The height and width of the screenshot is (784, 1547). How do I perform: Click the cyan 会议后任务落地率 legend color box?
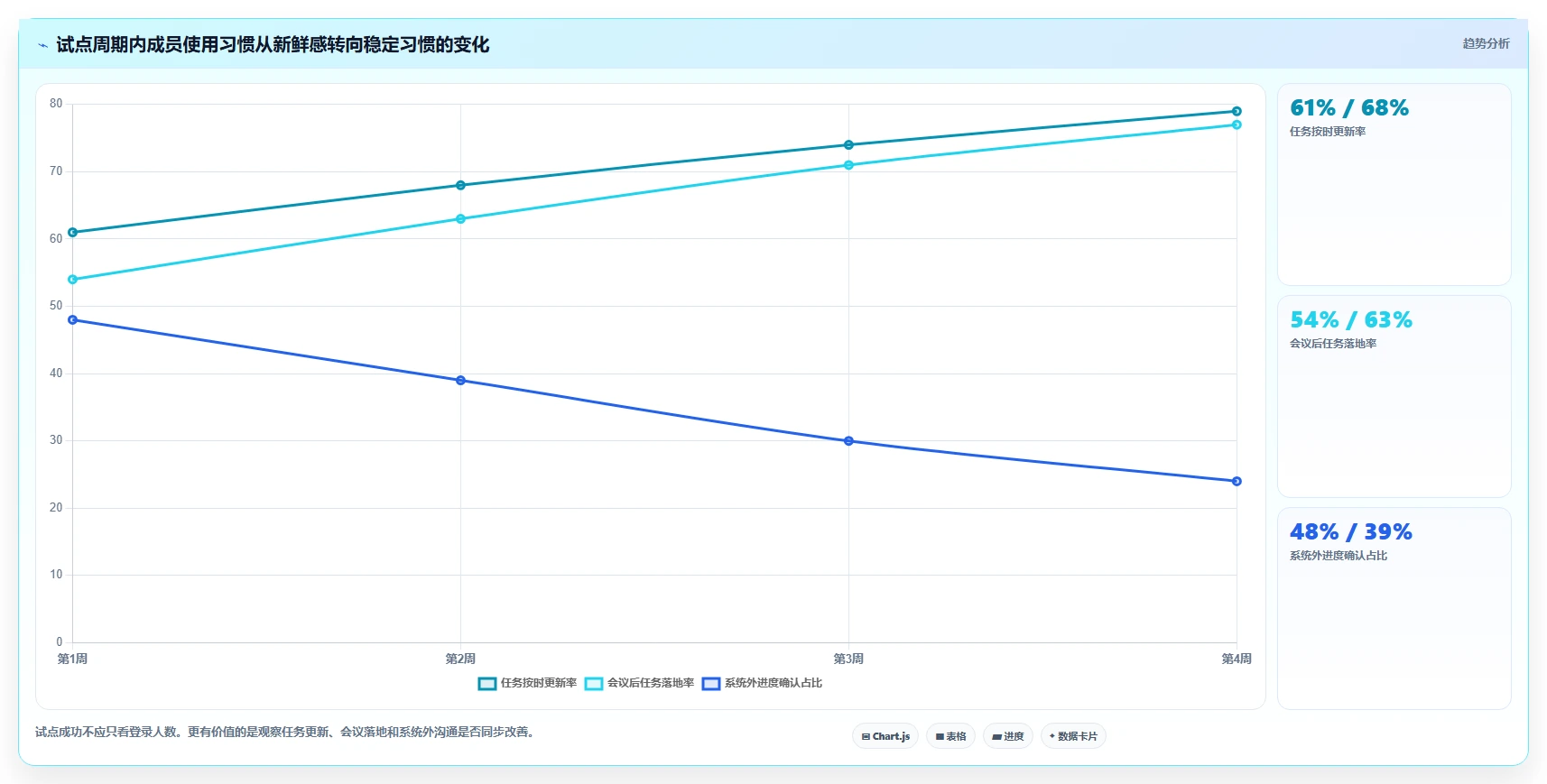tap(594, 684)
